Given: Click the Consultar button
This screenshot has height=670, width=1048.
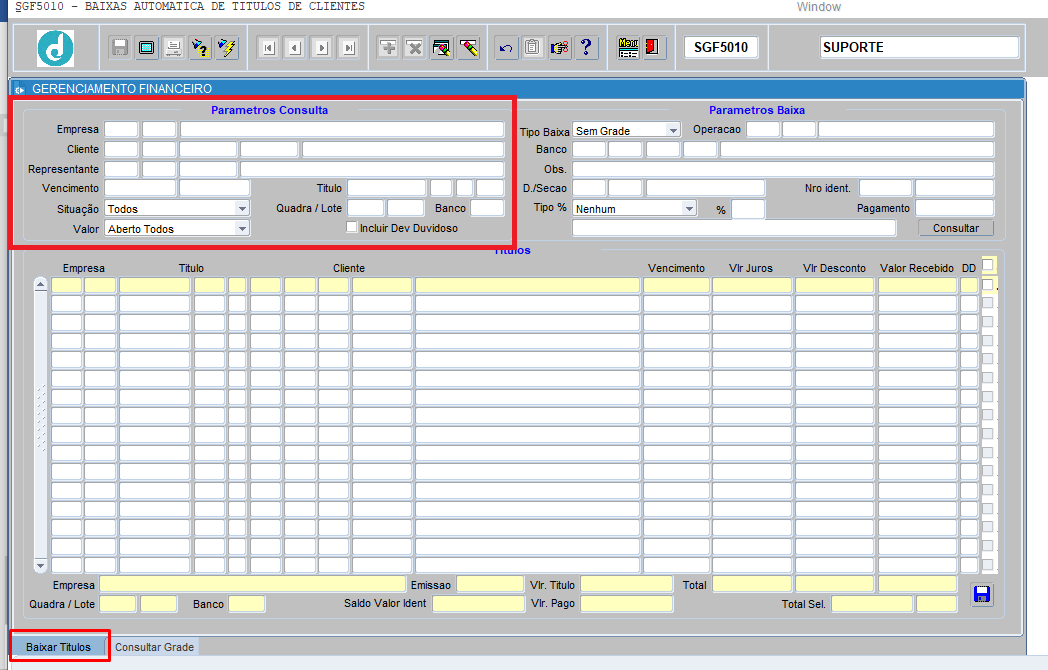Looking at the screenshot, I should pos(956,228).
